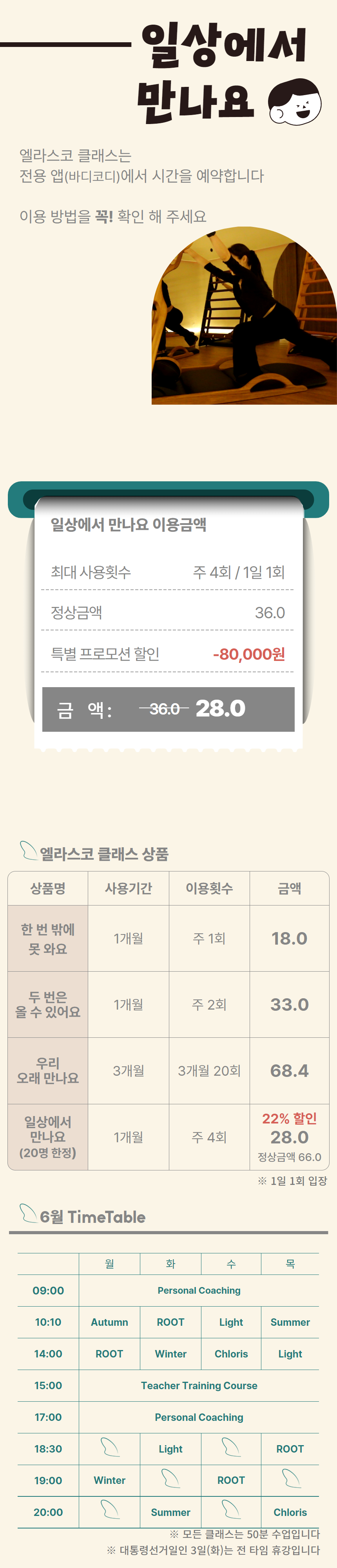Screen dimensions: 337x1568
Task: Click the 22% 할인 red label
Action: (x=290, y=1118)
